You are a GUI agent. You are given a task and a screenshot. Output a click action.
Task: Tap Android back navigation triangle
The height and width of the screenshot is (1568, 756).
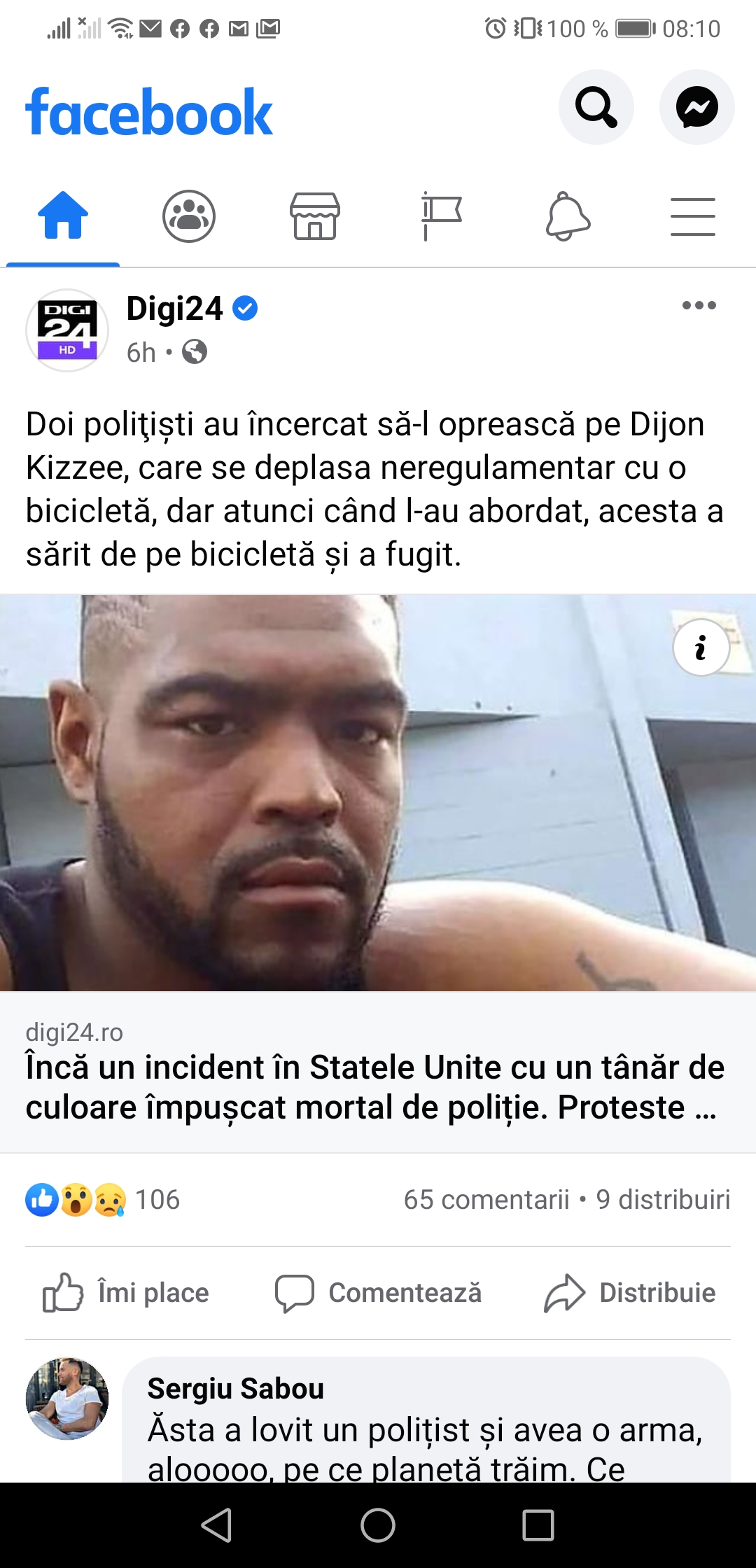(x=217, y=1525)
